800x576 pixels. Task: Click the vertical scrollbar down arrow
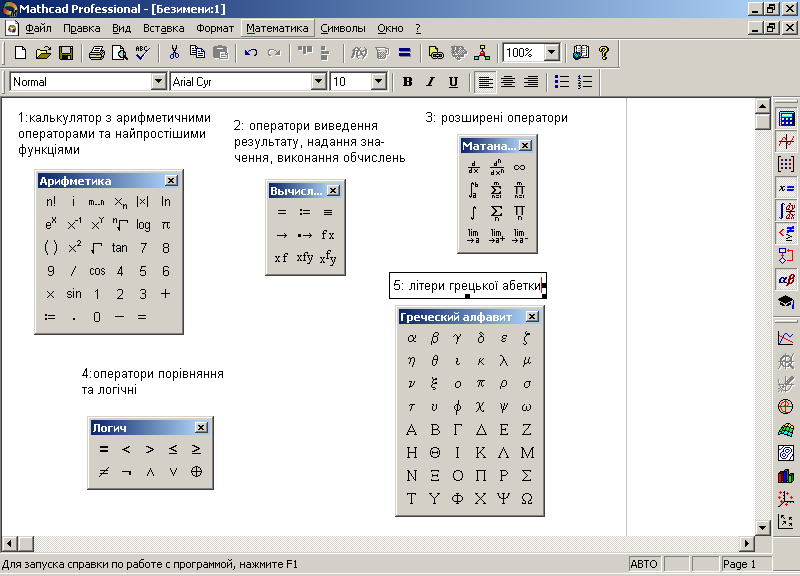click(762, 528)
